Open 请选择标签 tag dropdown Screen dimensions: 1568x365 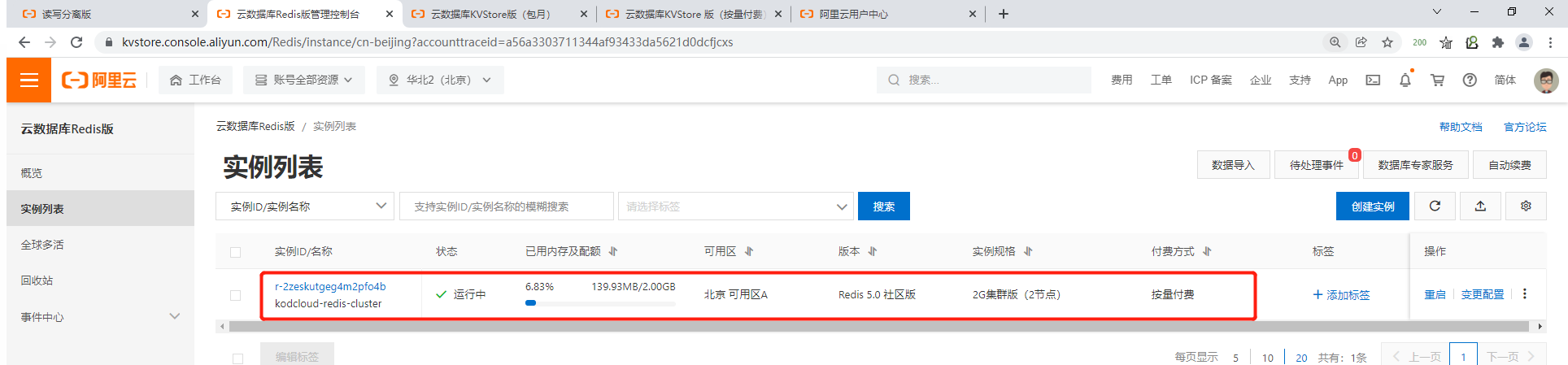(x=736, y=206)
